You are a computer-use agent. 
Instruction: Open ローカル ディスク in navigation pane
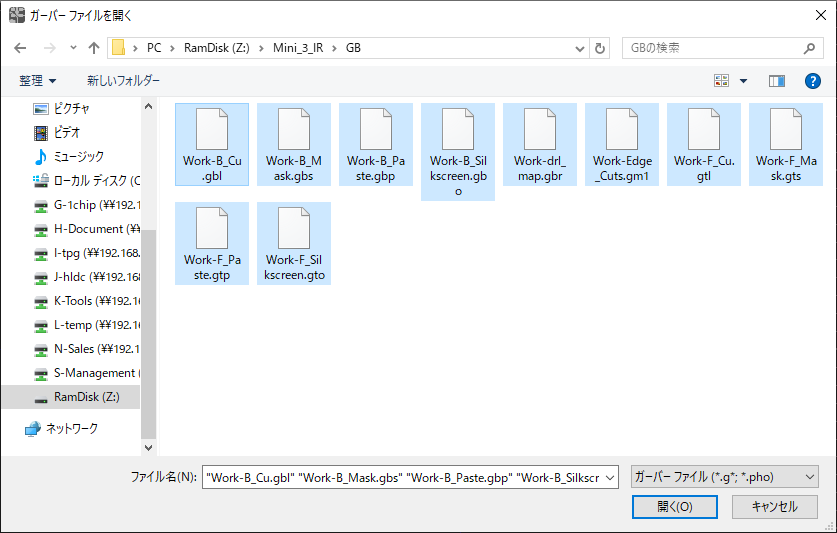pos(86,181)
